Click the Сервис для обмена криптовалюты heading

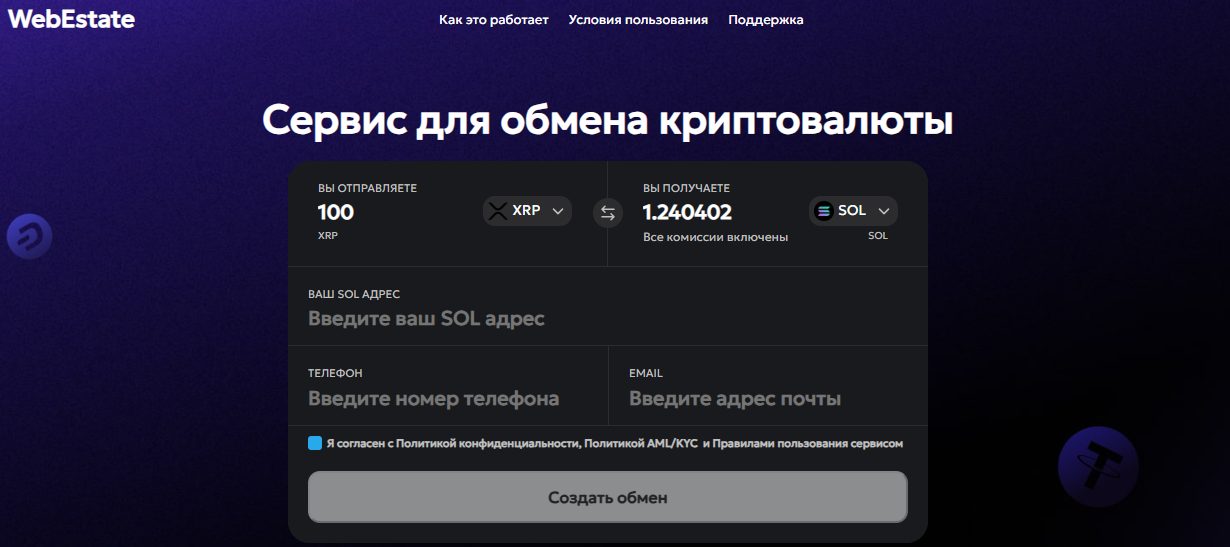(608, 120)
